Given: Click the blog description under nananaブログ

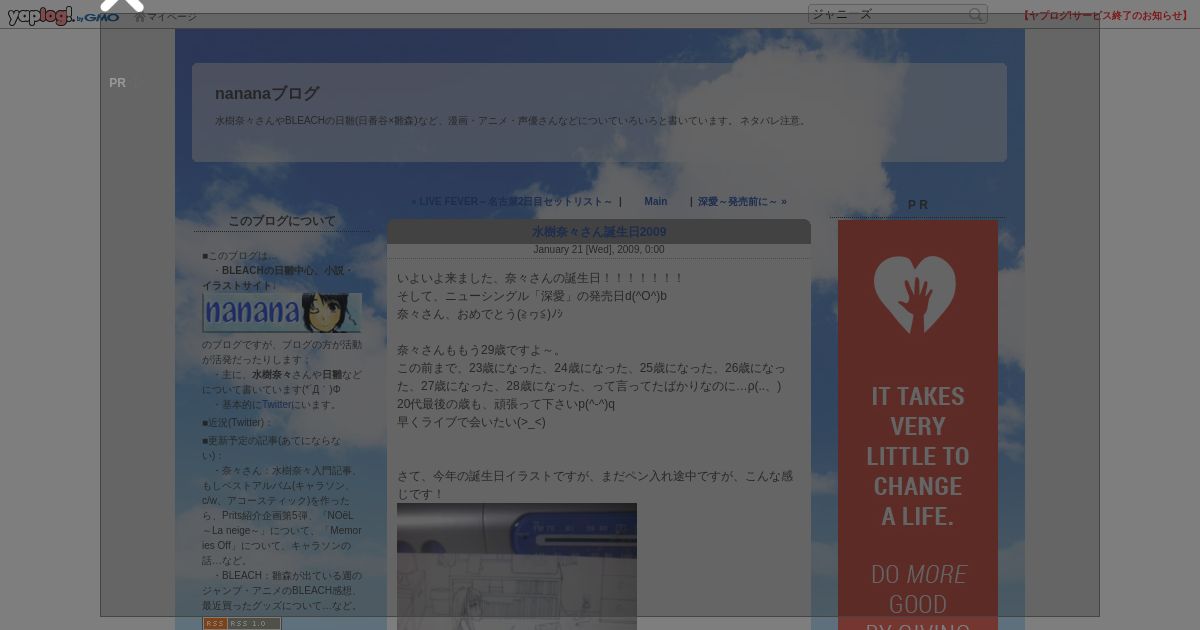Looking at the screenshot, I should (512, 121).
